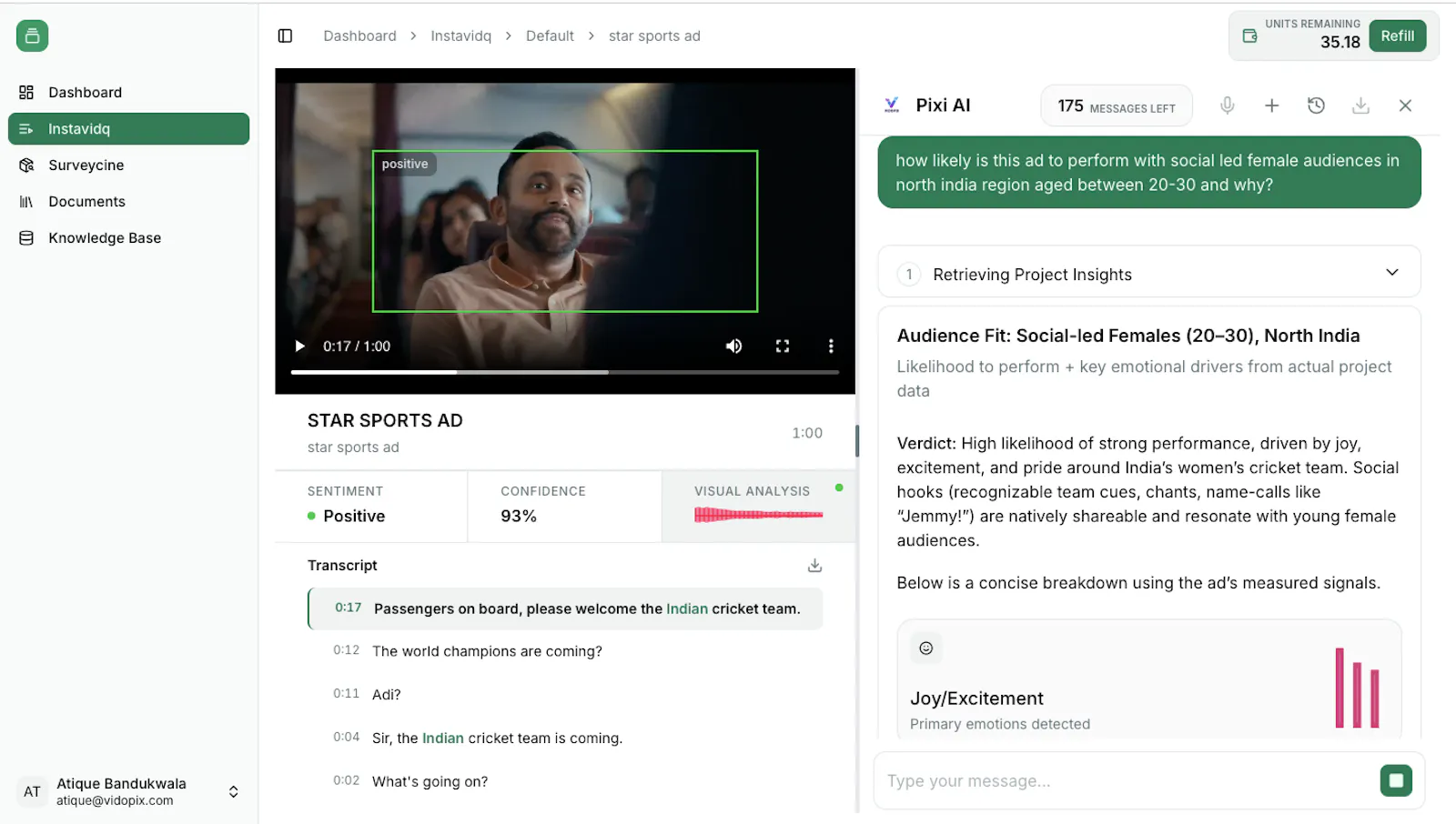
Task: Select the Visual Analysis tab
Action: pyautogui.click(x=758, y=507)
